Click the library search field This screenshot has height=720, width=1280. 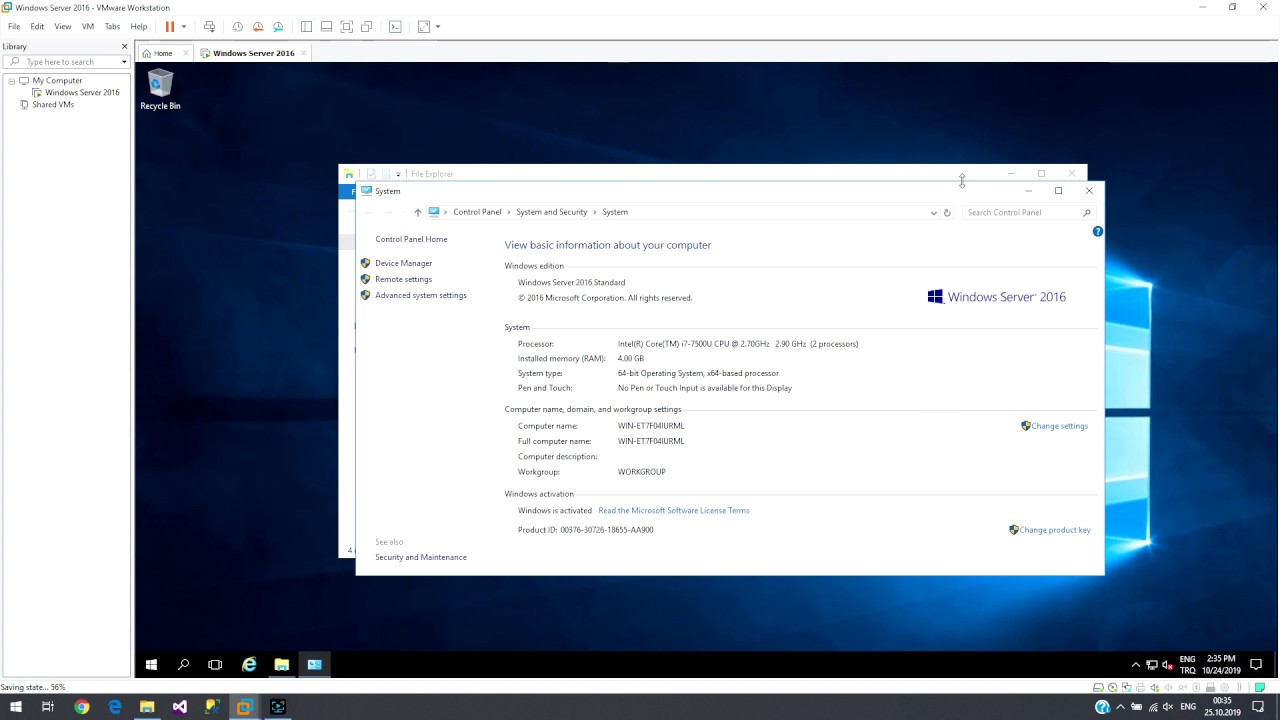pyautogui.click(x=67, y=62)
